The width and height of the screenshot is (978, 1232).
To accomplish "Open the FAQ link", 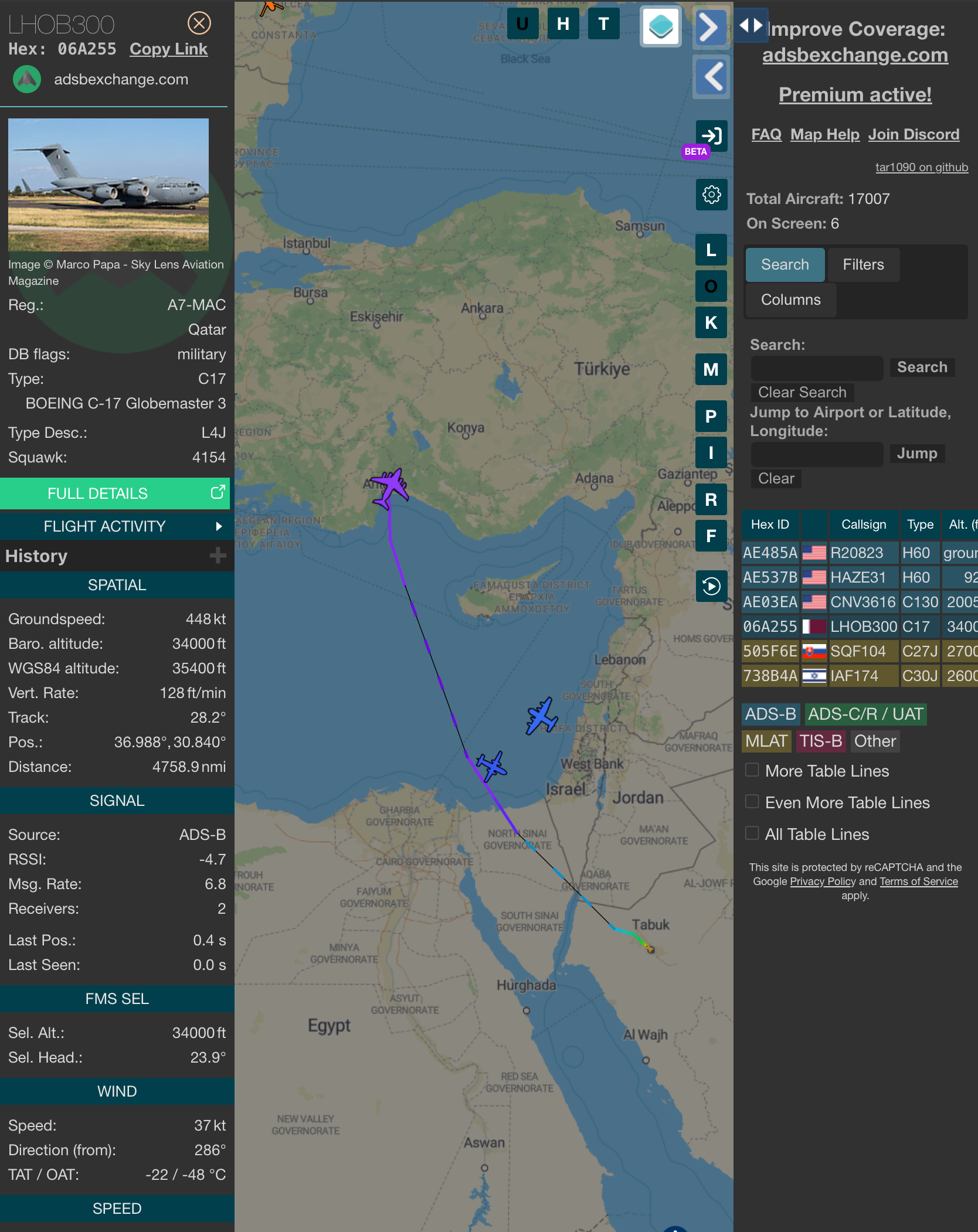I will click(x=766, y=135).
